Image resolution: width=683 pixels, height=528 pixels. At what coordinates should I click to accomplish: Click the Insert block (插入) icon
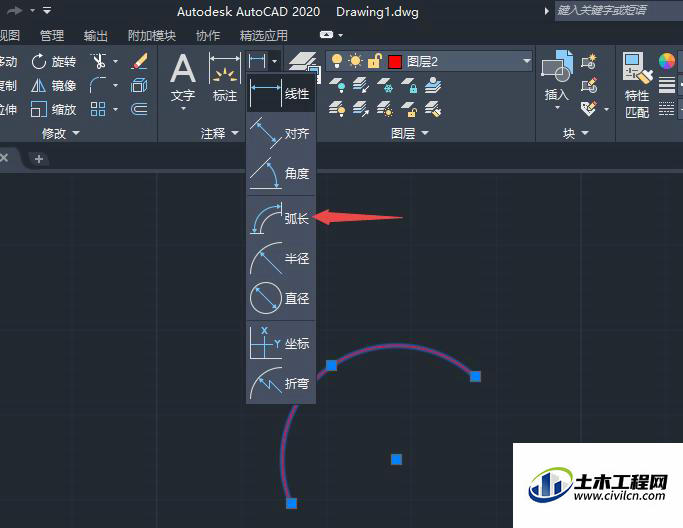click(557, 65)
